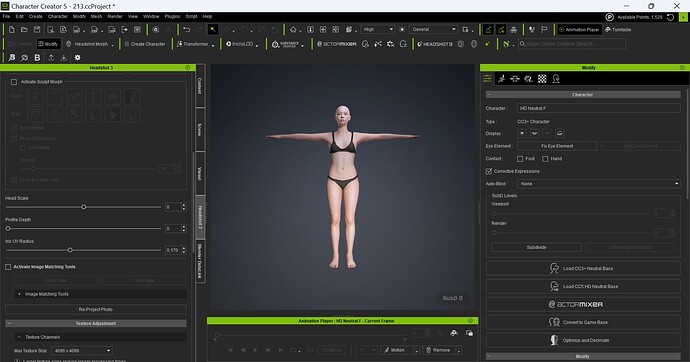Click the Fix Eye Element button
This screenshot has height=362, width=690.
[x=557, y=146]
